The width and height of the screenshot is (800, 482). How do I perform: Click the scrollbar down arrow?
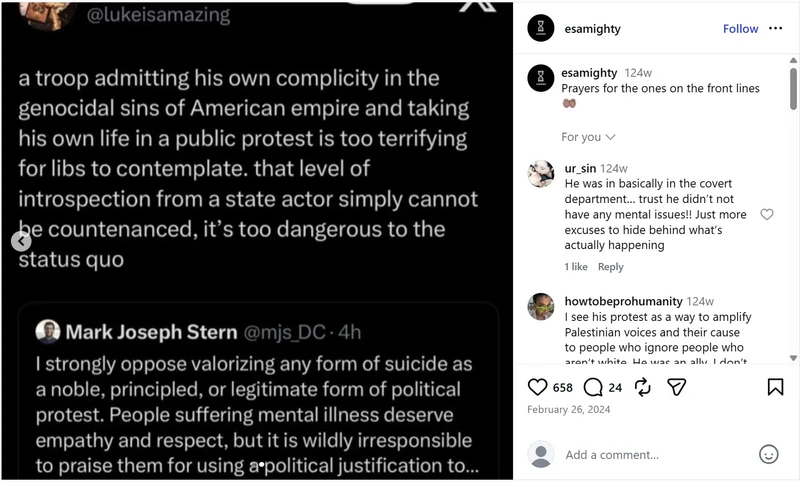[793, 358]
